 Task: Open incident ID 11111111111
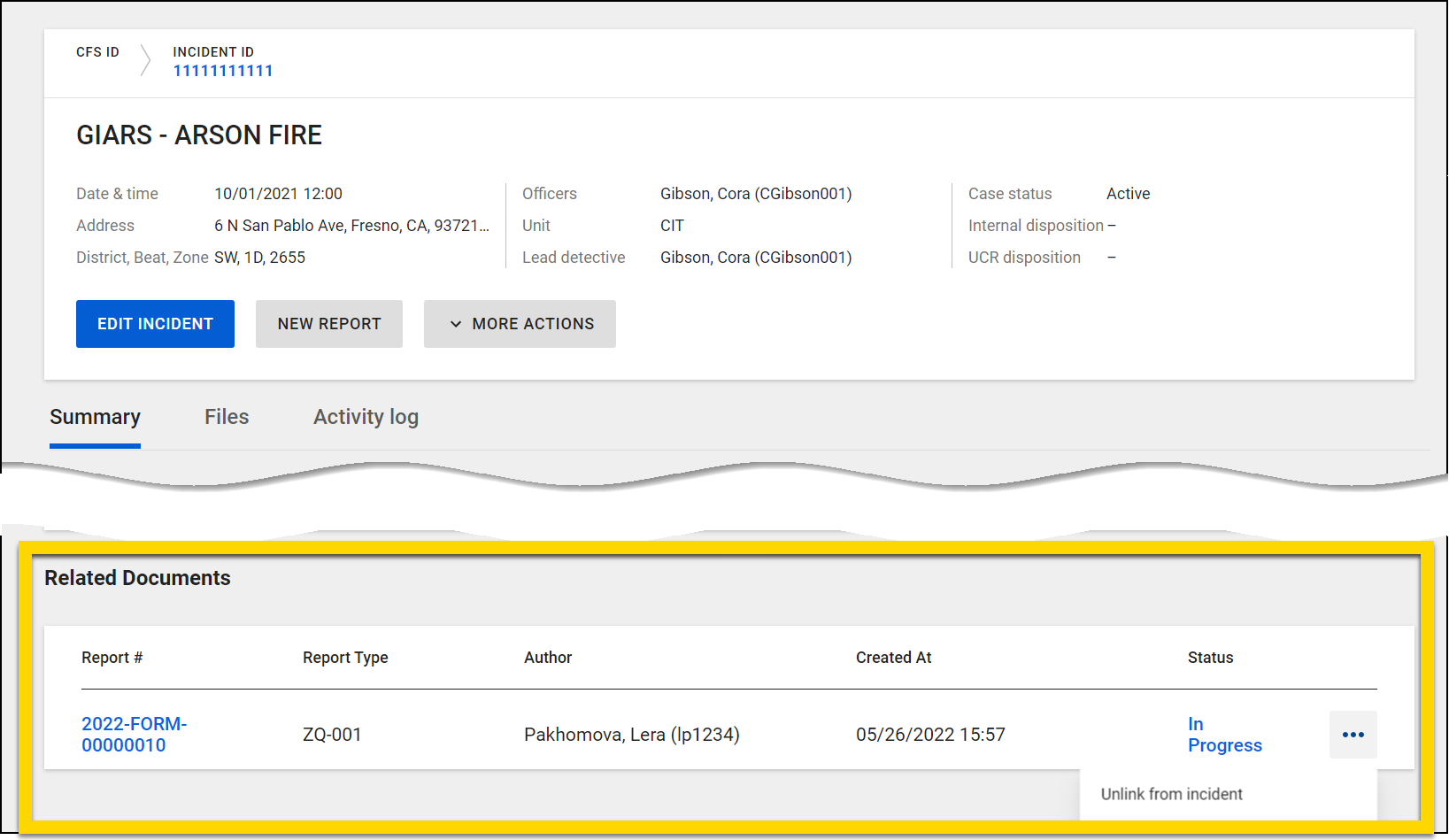click(x=223, y=70)
